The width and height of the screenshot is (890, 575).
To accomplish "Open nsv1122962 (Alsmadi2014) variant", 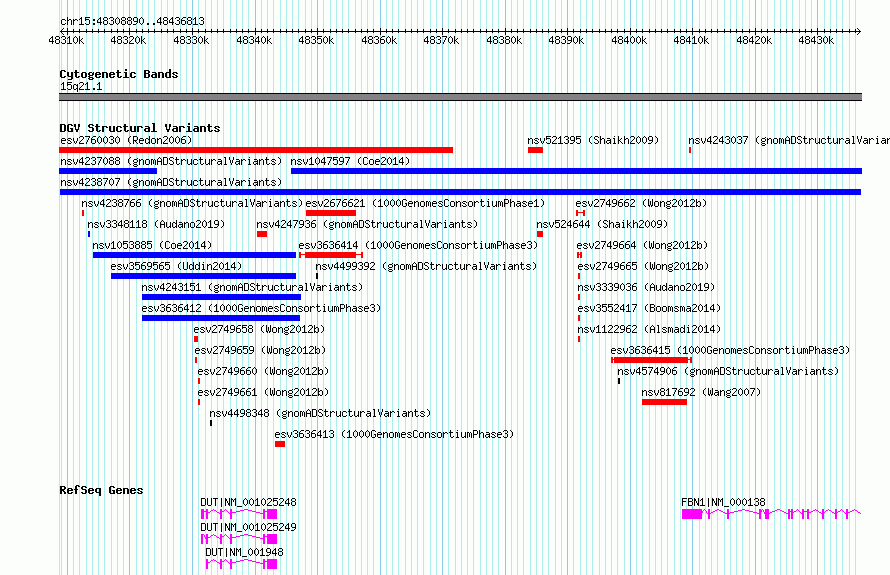I will [x=649, y=329].
